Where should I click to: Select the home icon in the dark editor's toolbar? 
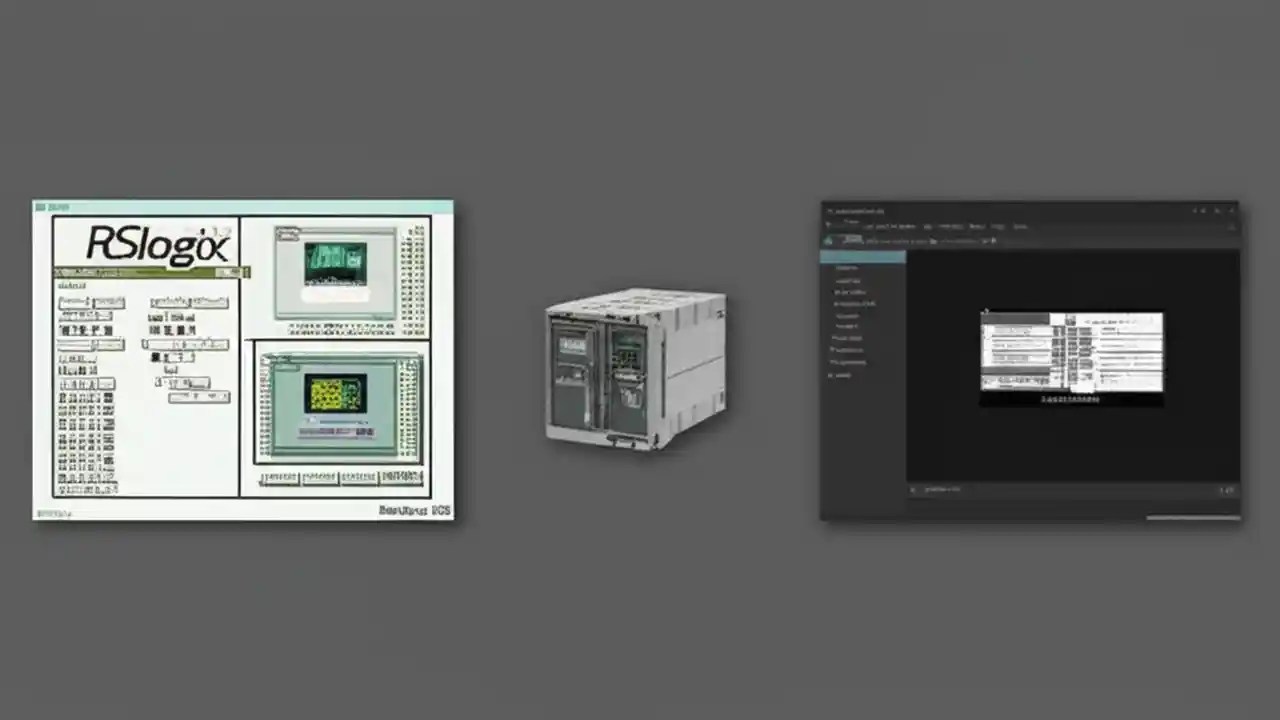[828, 241]
